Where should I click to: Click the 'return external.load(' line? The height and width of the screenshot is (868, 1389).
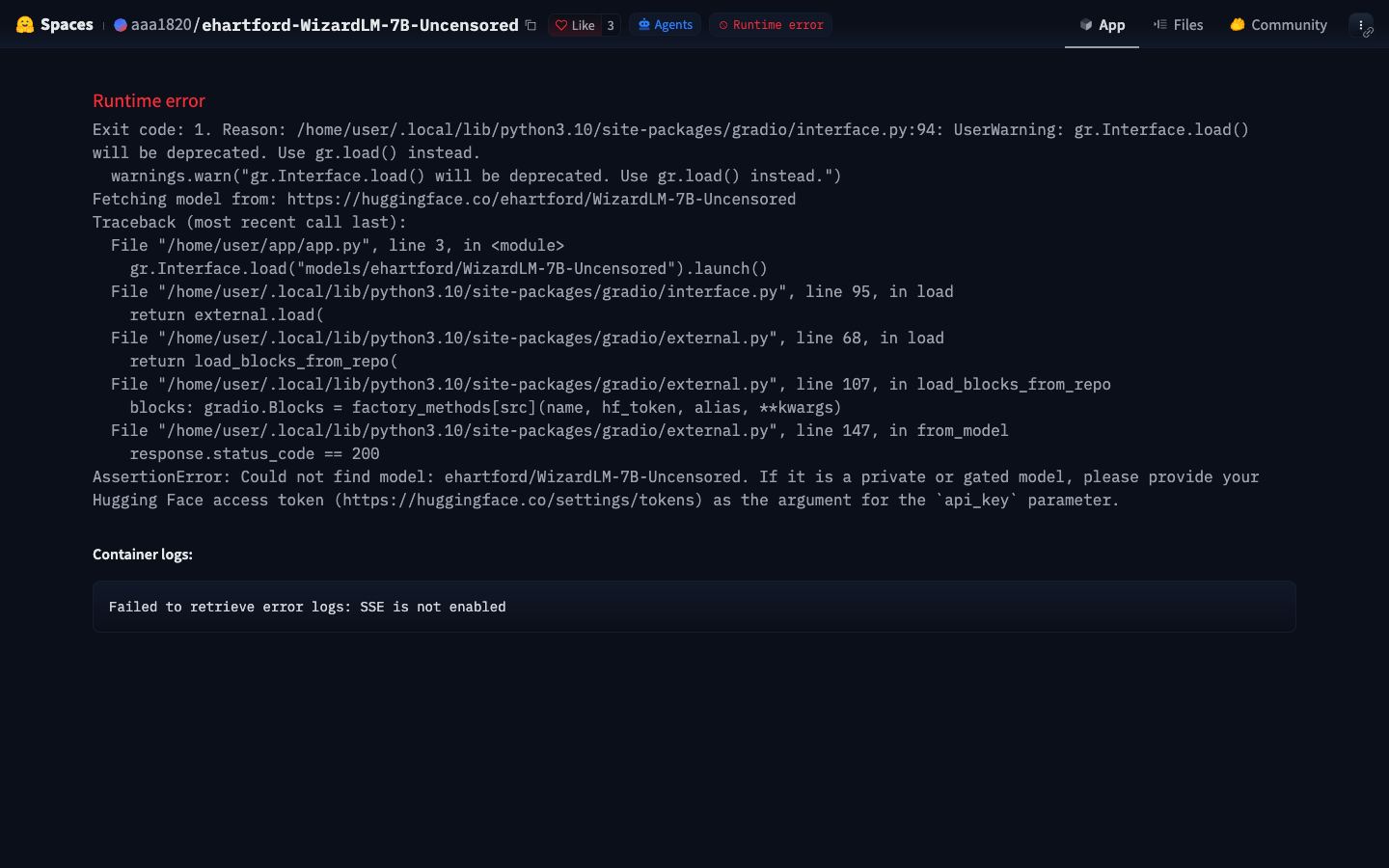coord(227,314)
